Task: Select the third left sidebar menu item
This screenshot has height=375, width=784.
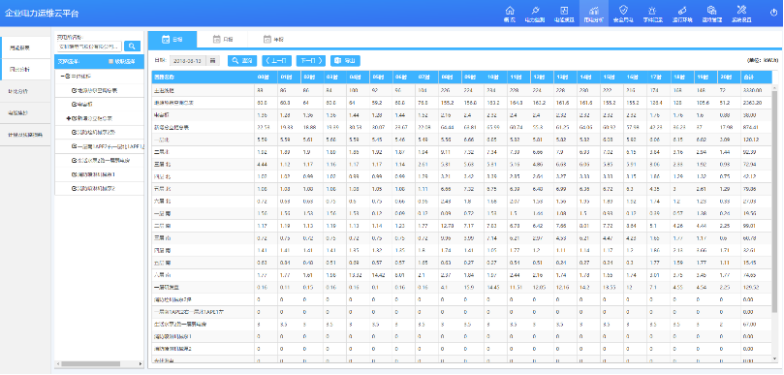Action: point(26,92)
